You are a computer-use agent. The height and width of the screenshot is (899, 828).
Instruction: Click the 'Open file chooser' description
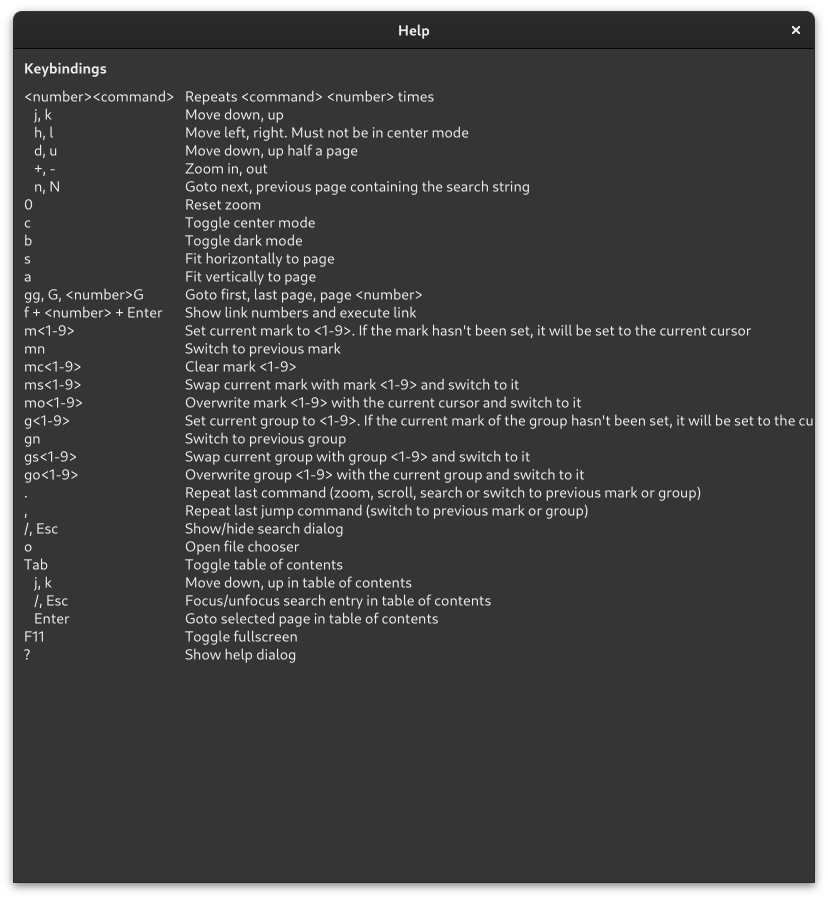[x=242, y=547]
